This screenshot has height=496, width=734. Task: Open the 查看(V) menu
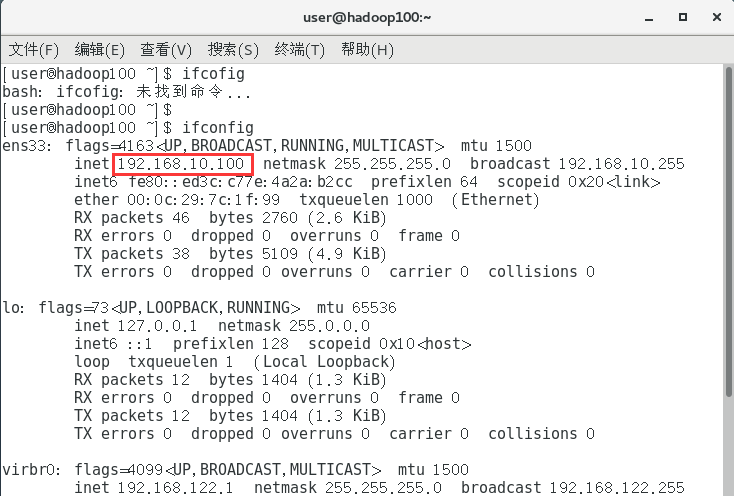click(x=166, y=50)
